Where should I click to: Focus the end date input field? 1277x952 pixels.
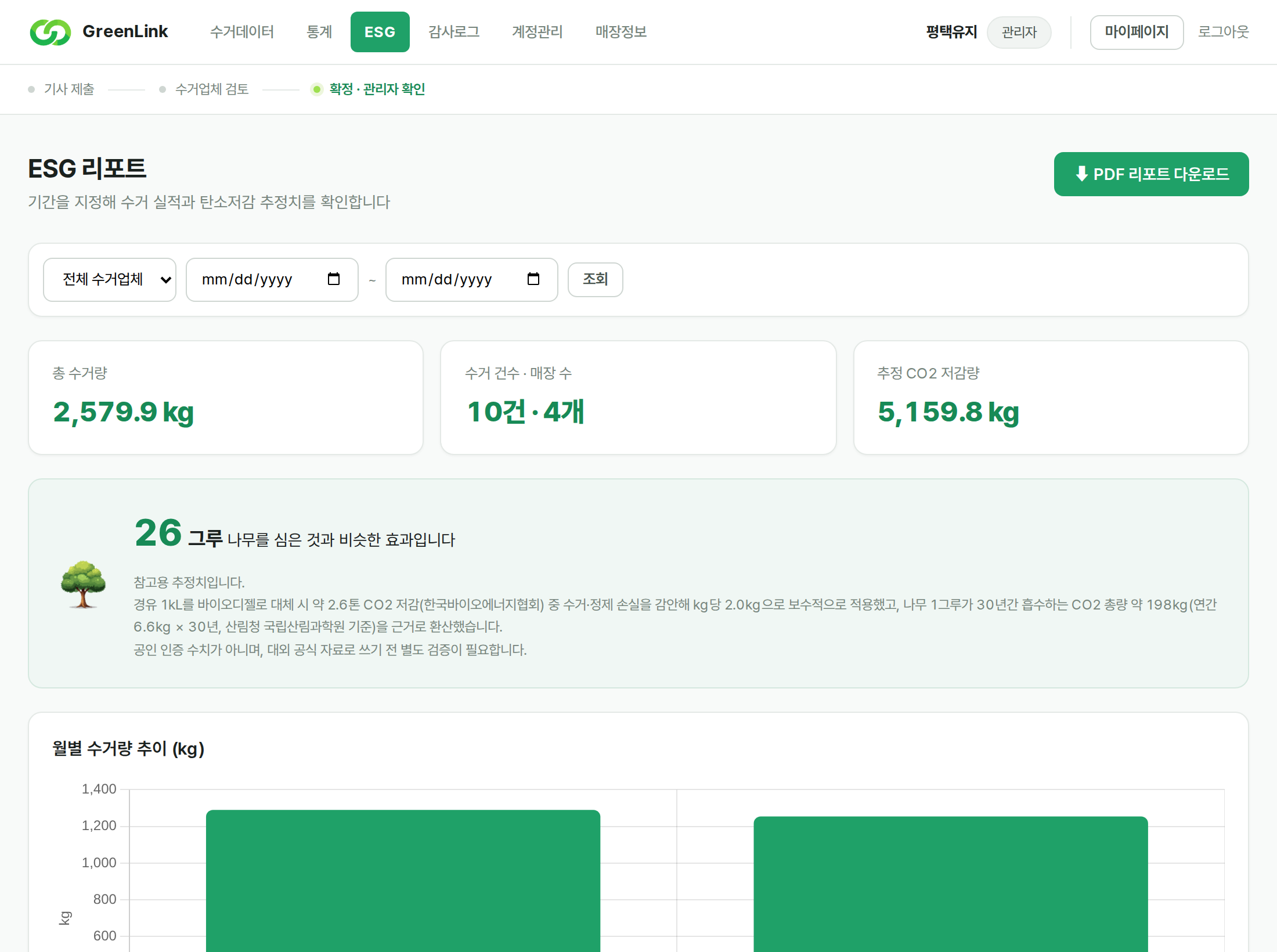pos(472,279)
